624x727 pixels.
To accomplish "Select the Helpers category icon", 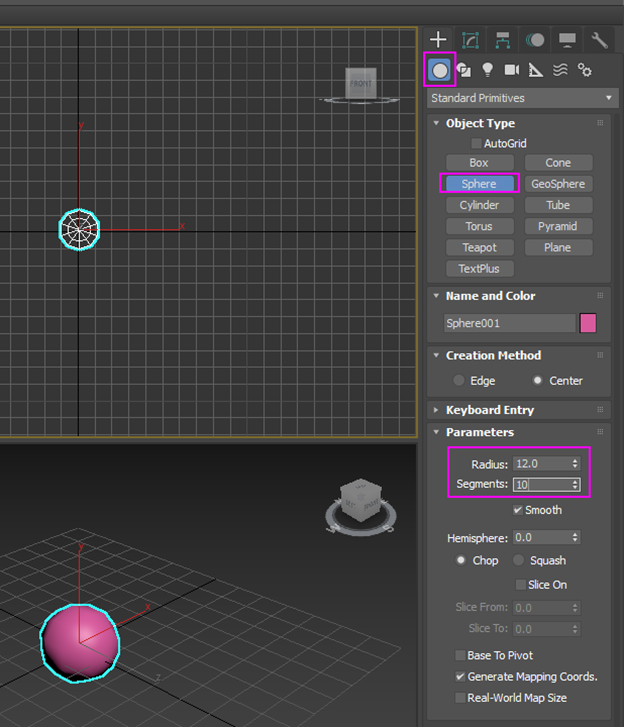I will [x=536, y=70].
